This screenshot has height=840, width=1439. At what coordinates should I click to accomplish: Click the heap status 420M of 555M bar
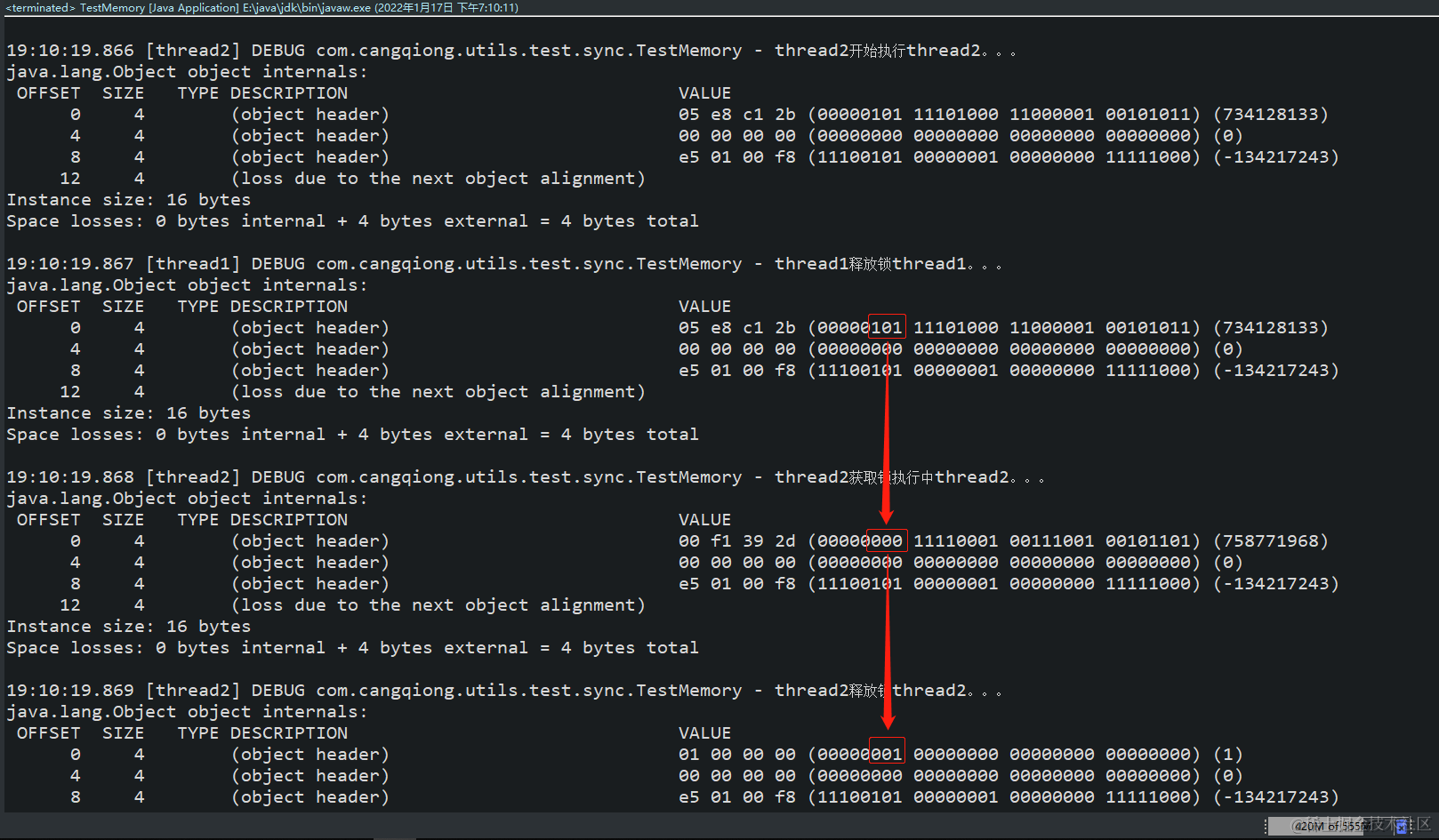point(1331,827)
